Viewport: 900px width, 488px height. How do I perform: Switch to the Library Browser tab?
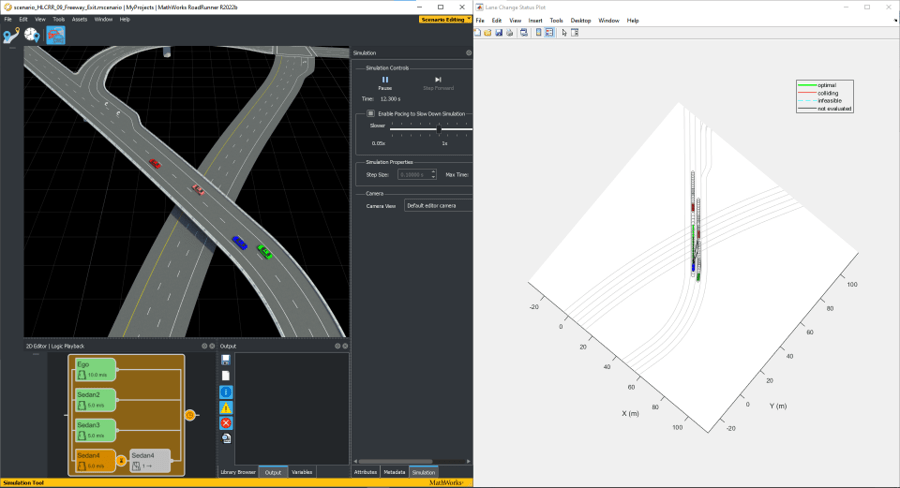click(x=238, y=471)
